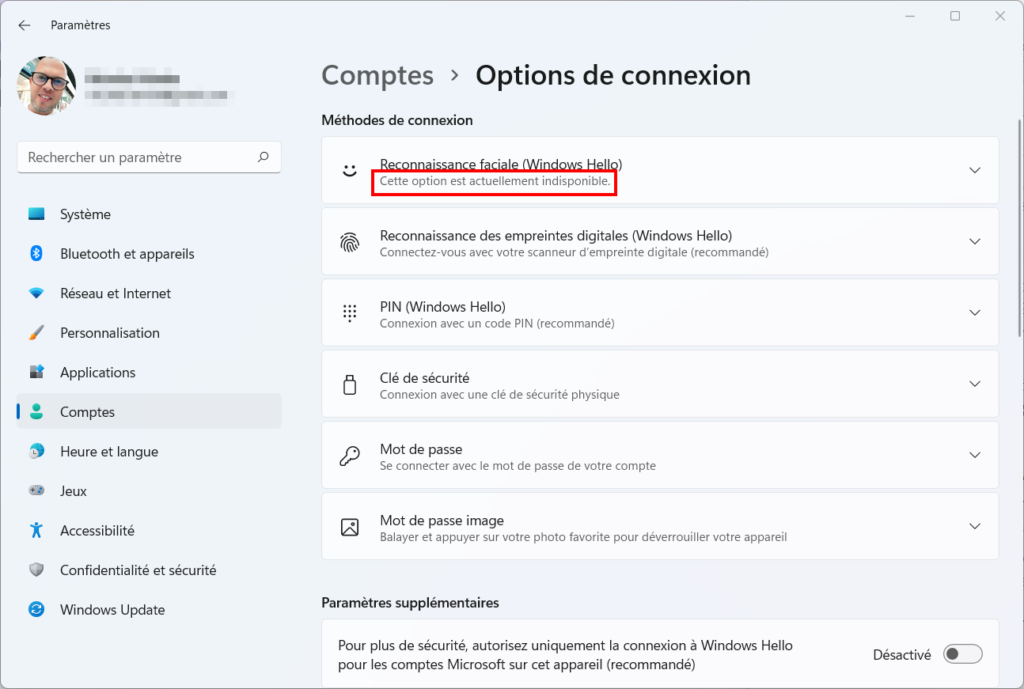Screen dimensions: 1024x689
Task: Toggle the Windows Hello only sign-in switch
Action: point(963,654)
